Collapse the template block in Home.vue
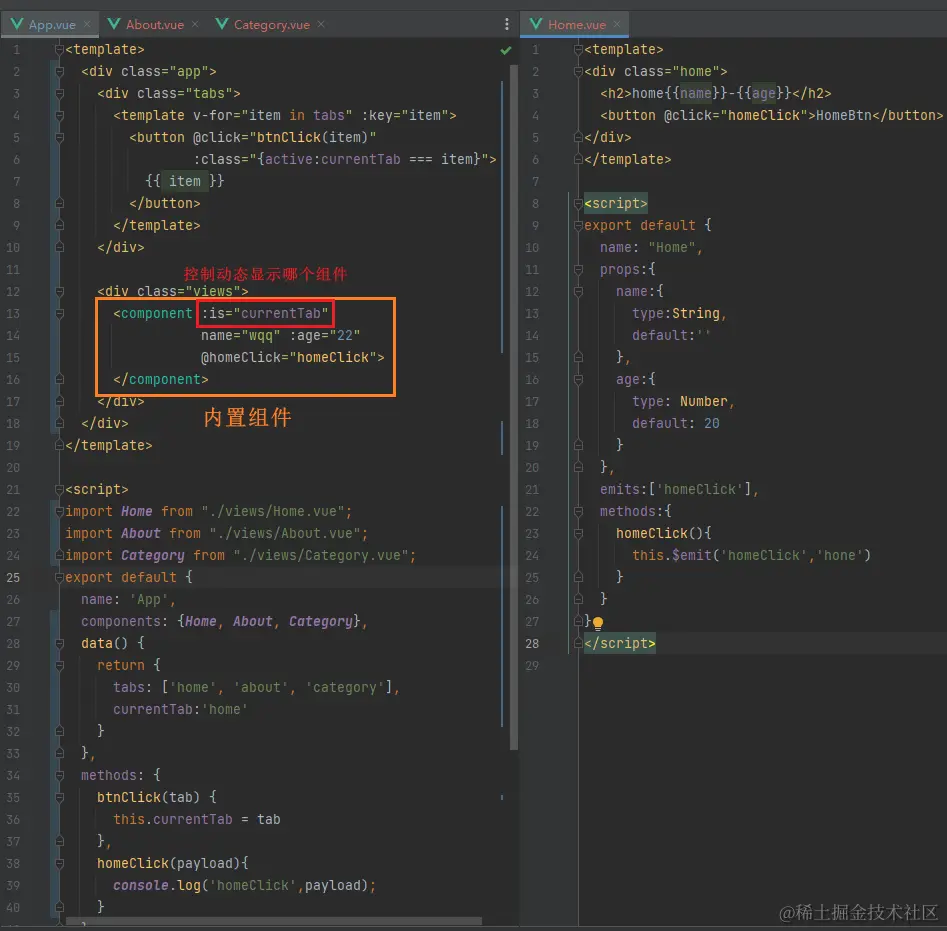Viewport: 947px width, 931px height. pos(578,50)
